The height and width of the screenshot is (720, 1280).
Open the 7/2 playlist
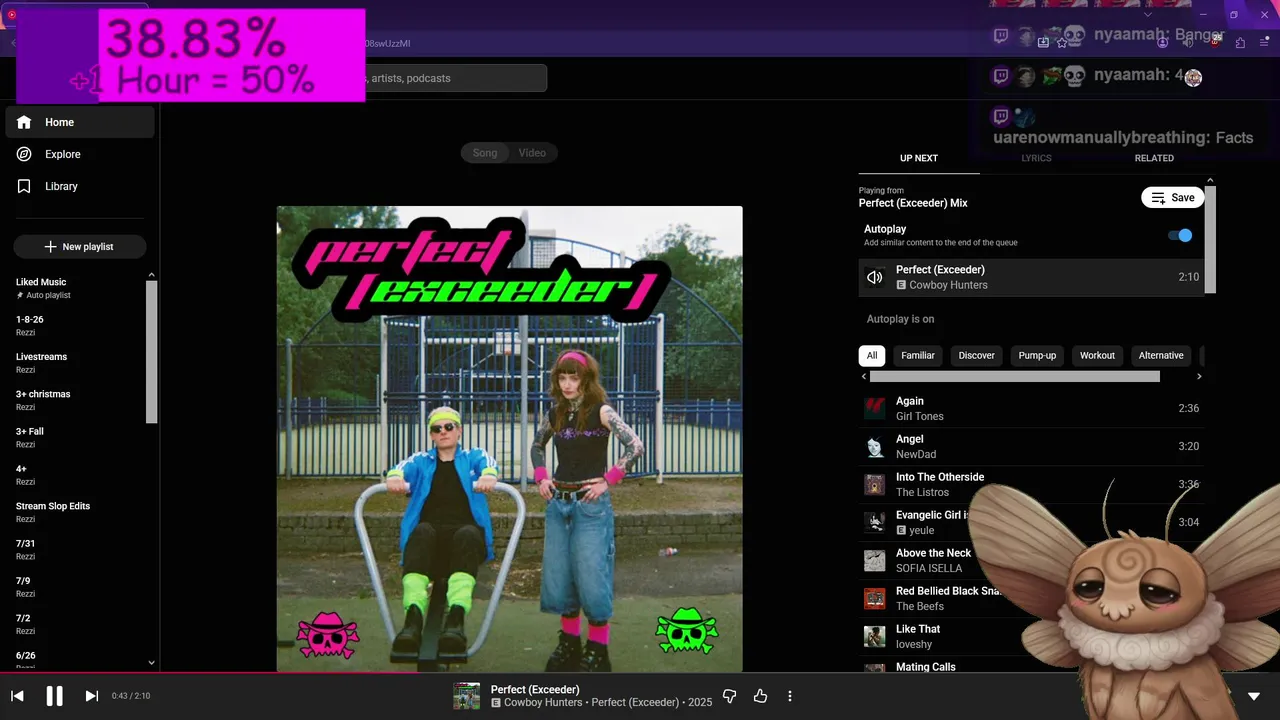pyautogui.click(x=78, y=624)
